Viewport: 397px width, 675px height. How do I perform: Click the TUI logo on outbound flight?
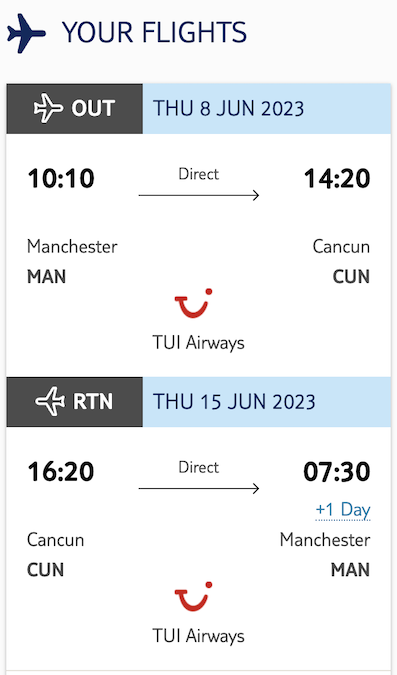[x=193, y=303]
